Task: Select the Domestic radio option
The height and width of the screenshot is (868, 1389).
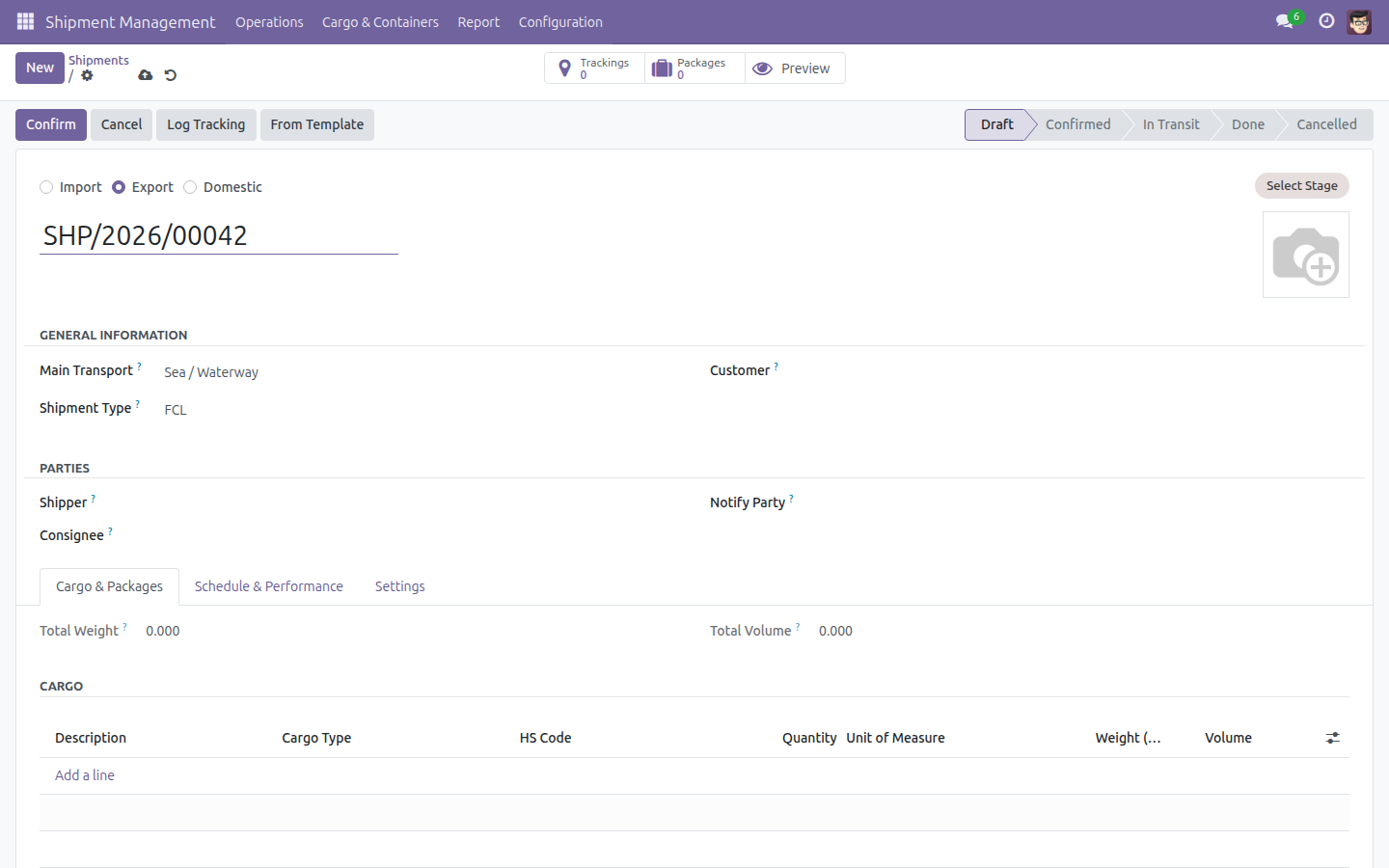Action: tap(190, 187)
